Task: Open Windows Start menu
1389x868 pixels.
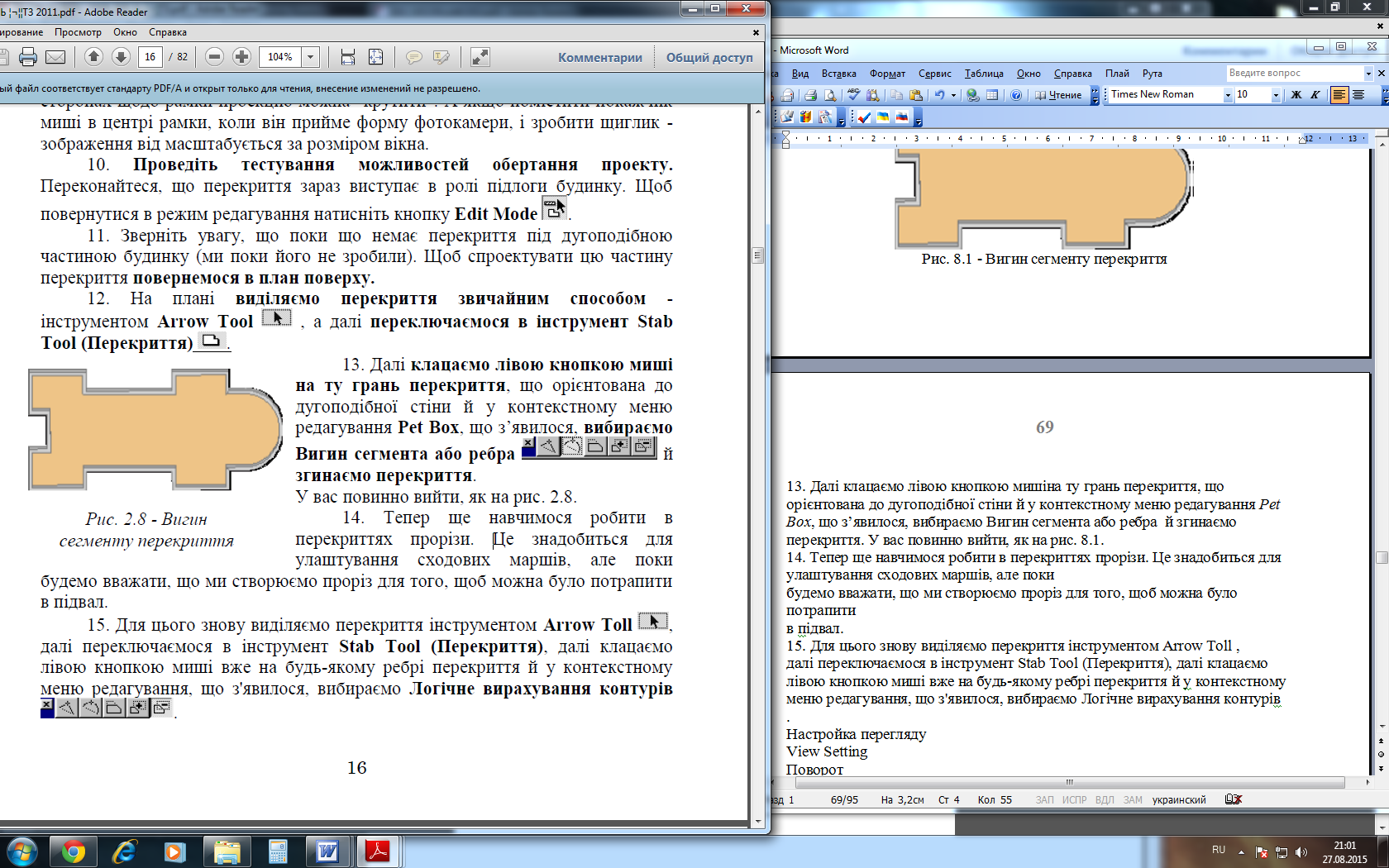Action: pyautogui.click(x=22, y=851)
